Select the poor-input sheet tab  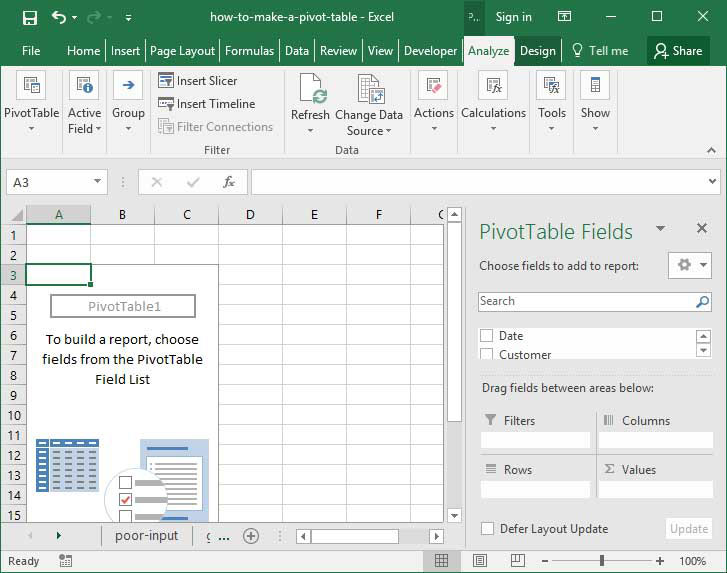click(147, 536)
